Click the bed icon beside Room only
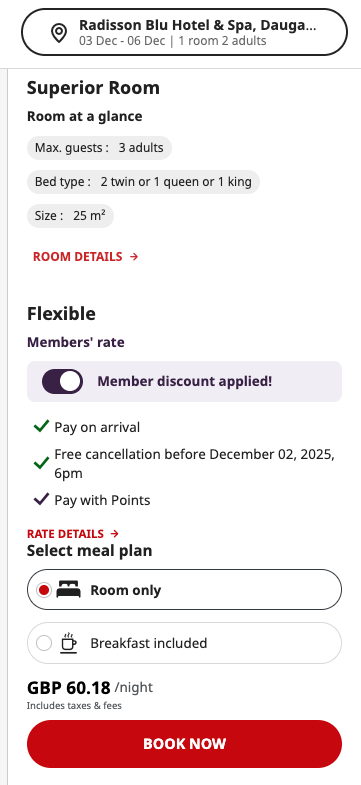This screenshot has height=785, width=361. pyautogui.click(x=69, y=590)
